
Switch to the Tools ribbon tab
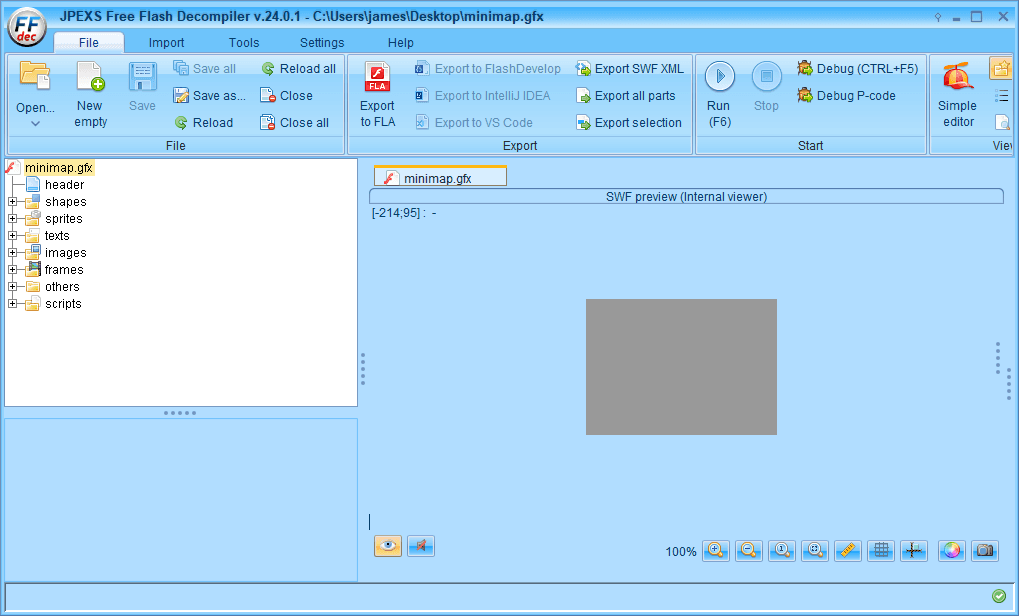[x=244, y=43]
